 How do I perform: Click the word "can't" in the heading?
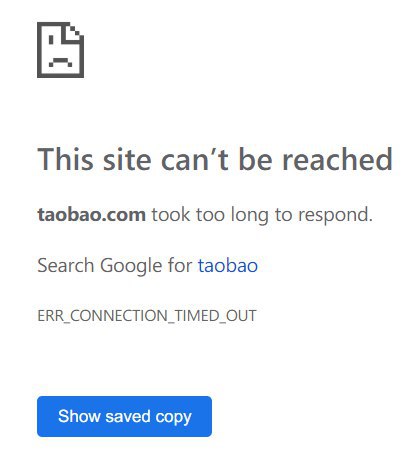click(x=195, y=159)
